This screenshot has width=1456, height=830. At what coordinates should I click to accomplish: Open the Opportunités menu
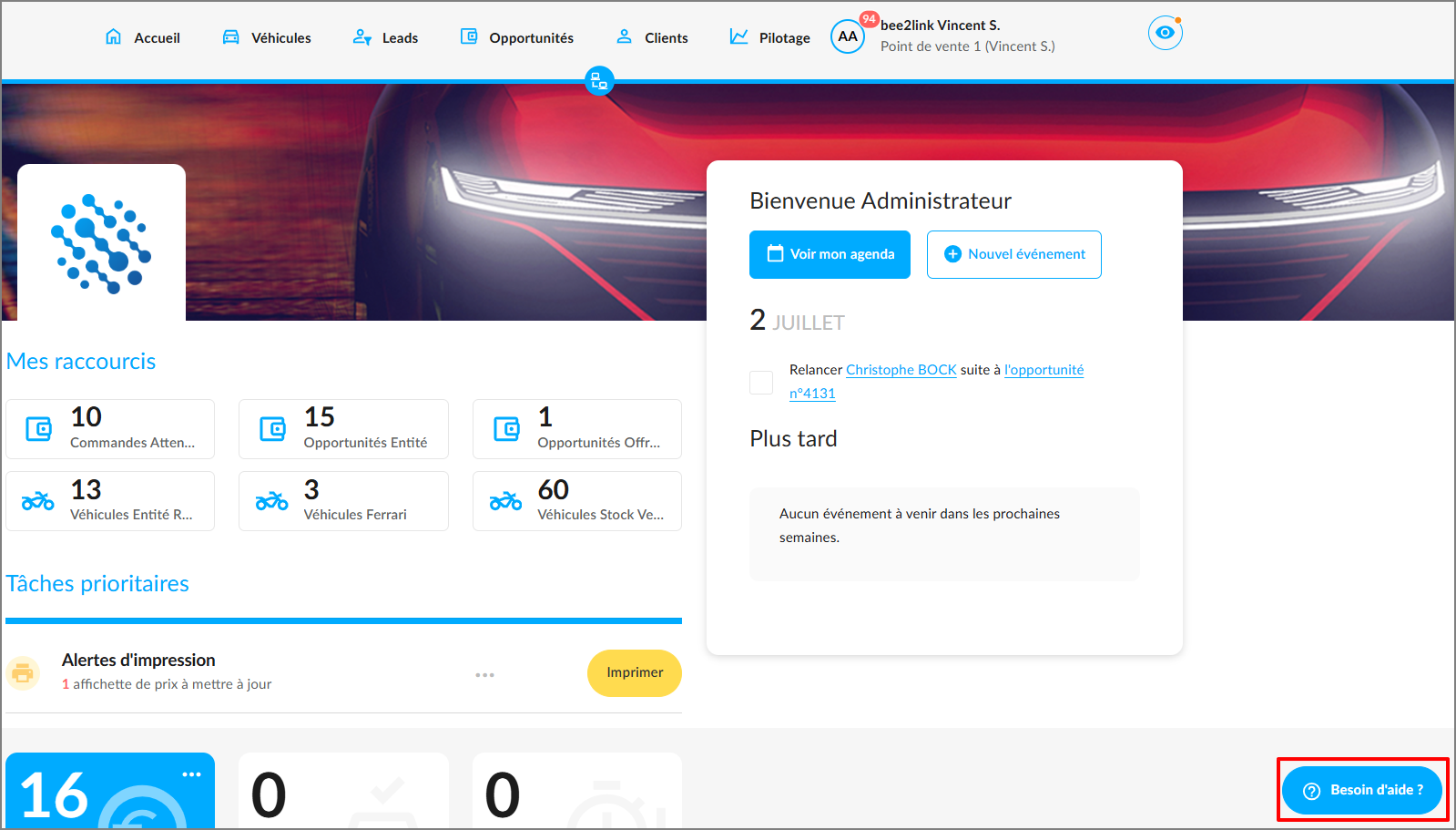516,37
